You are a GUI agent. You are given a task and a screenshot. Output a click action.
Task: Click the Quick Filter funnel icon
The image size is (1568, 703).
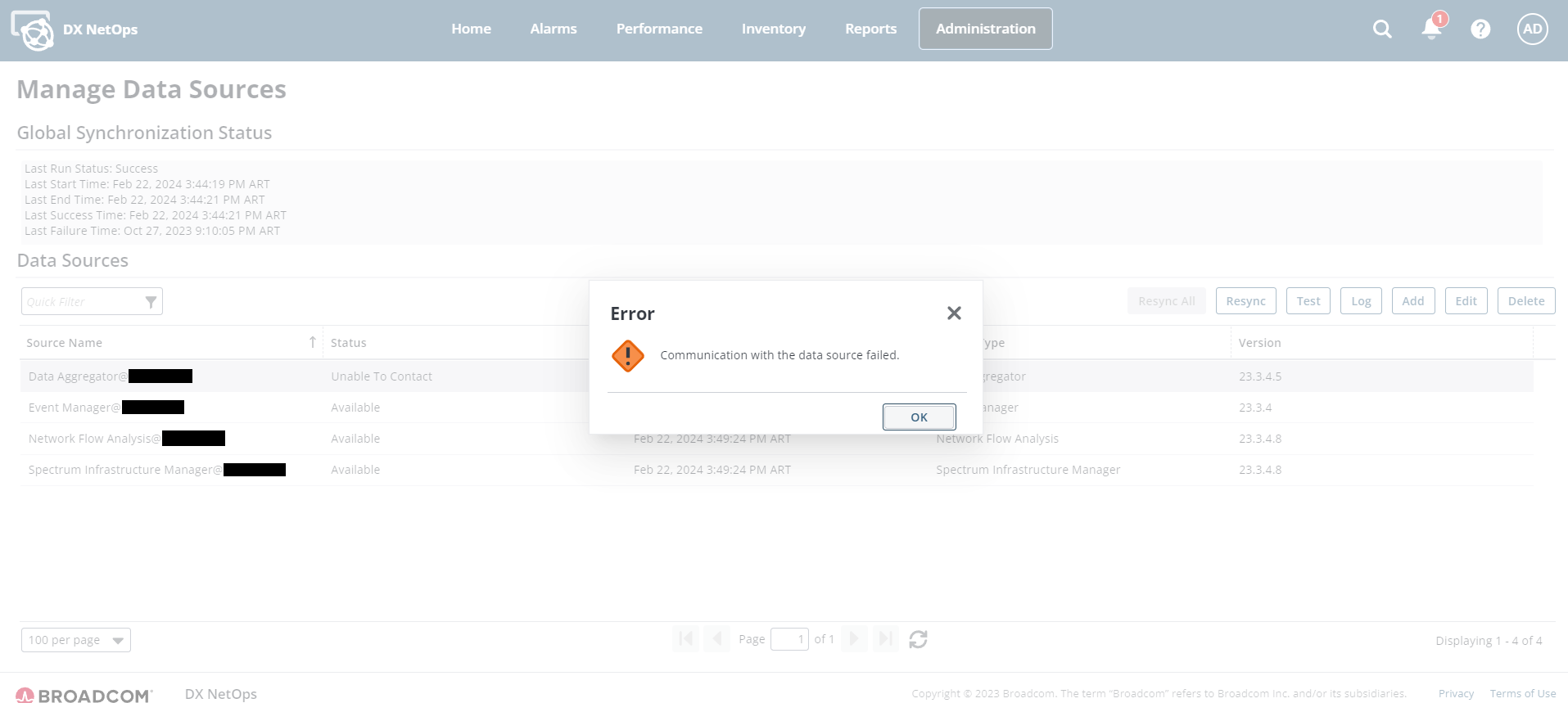pyautogui.click(x=151, y=302)
